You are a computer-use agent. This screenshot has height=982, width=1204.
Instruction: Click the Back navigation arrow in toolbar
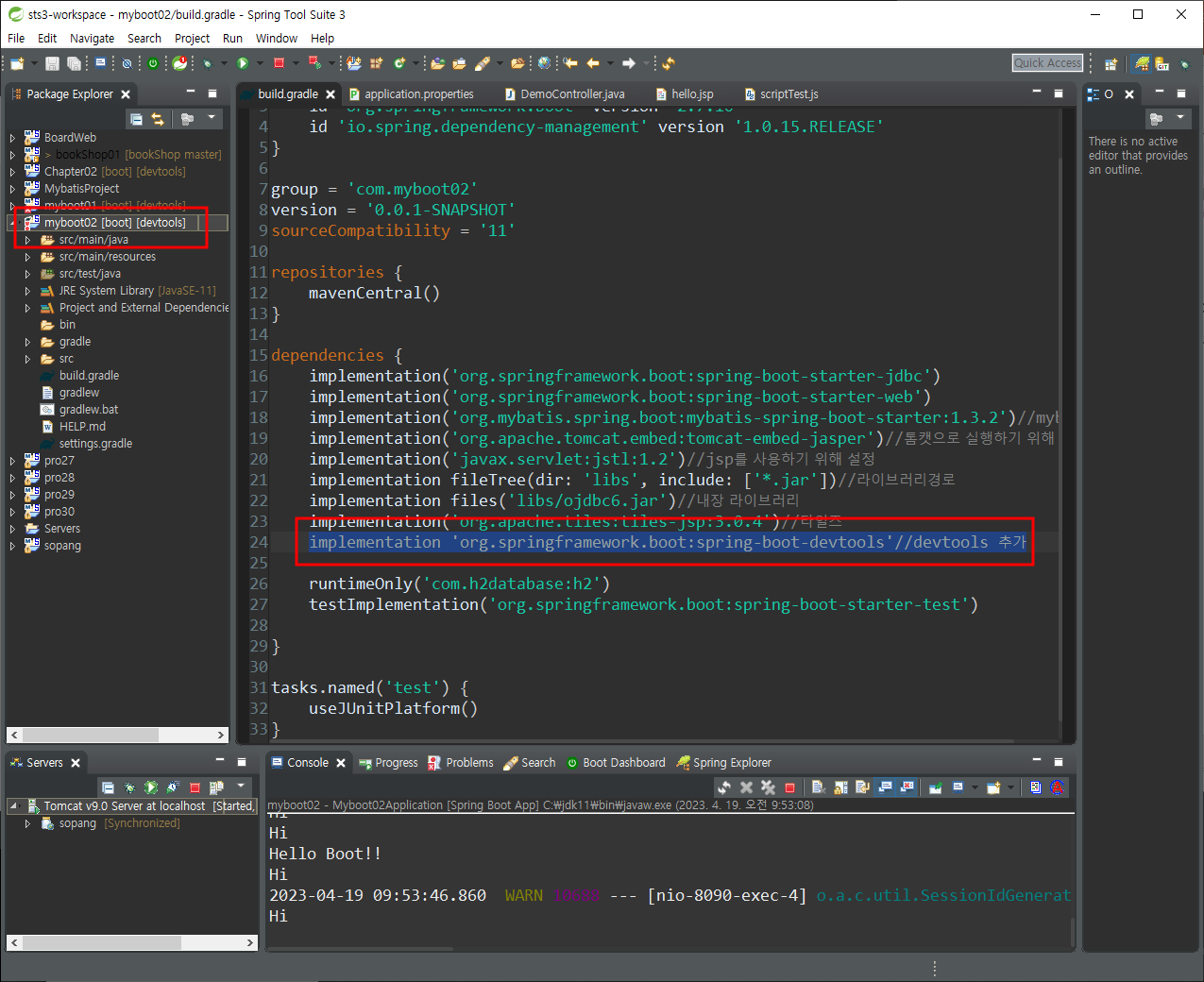(592, 63)
